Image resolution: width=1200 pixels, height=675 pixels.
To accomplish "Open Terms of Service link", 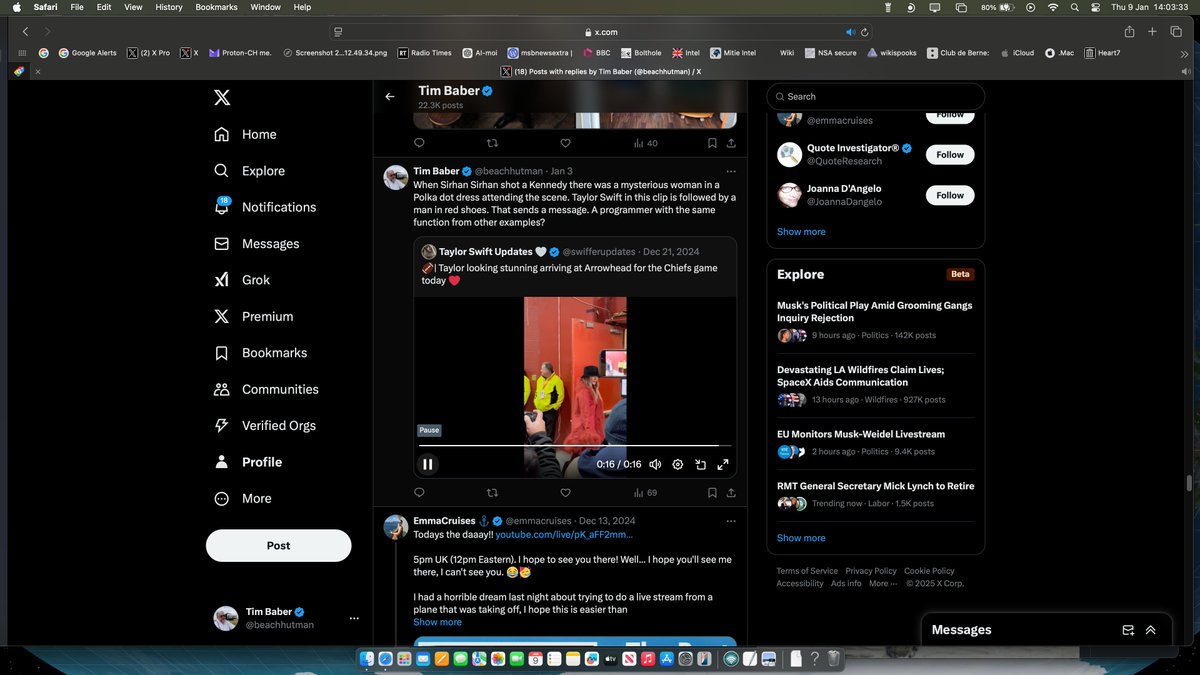I will (x=807, y=571).
